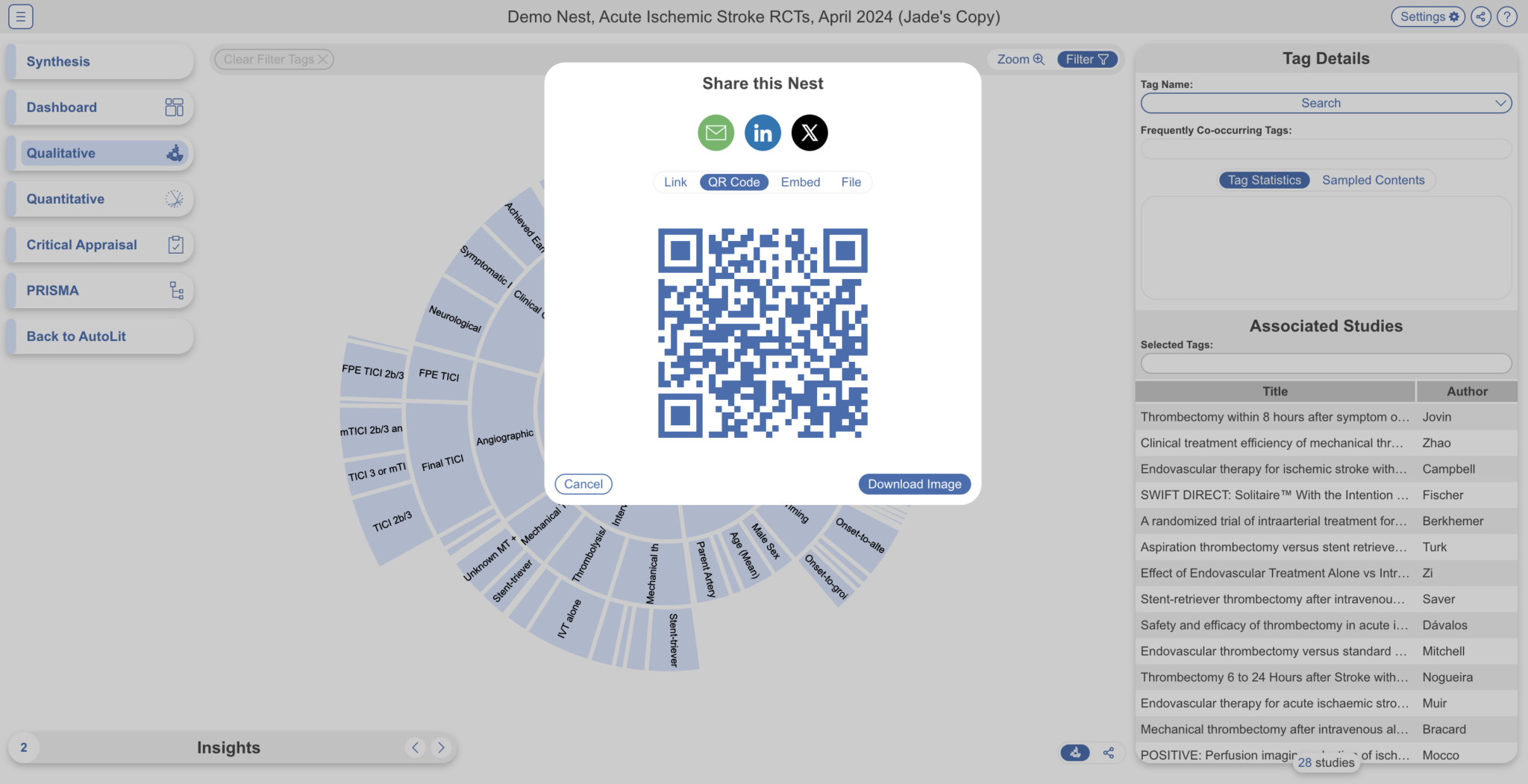Toggle the Tag Statistics view

coord(1263,180)
